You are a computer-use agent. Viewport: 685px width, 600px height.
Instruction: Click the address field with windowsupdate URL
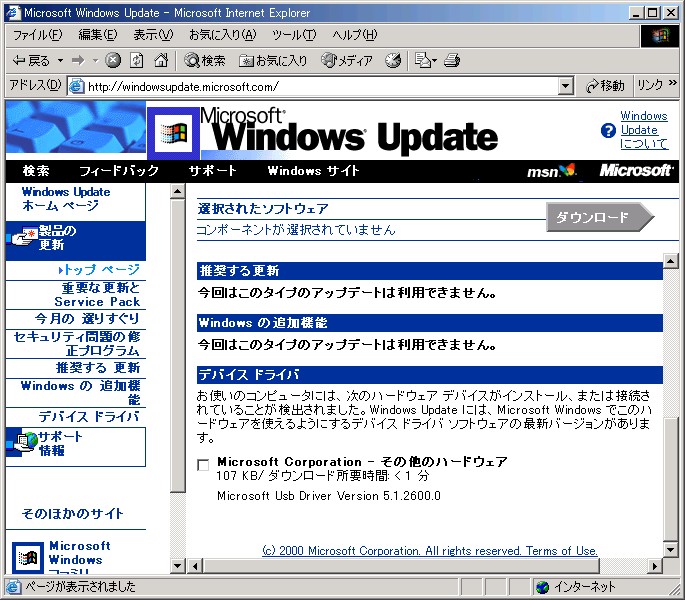(313, 86)
